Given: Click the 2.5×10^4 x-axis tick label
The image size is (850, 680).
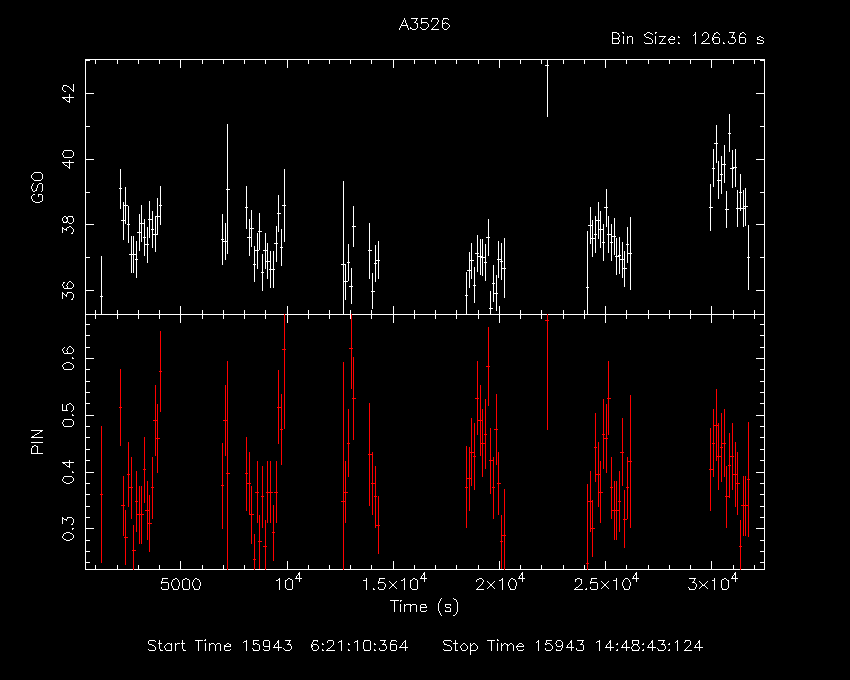Looking at the screenshot, I should point(606,583).
